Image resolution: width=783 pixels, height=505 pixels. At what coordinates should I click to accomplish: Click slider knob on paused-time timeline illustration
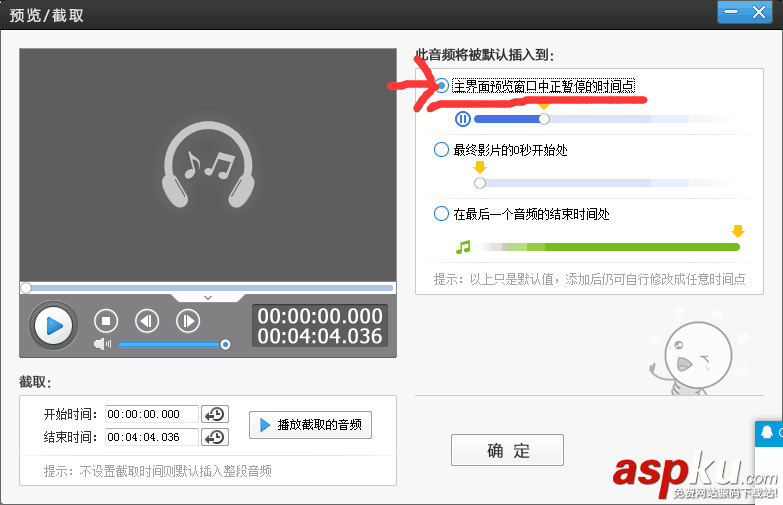pyautogui.click(x=544, y=119)
